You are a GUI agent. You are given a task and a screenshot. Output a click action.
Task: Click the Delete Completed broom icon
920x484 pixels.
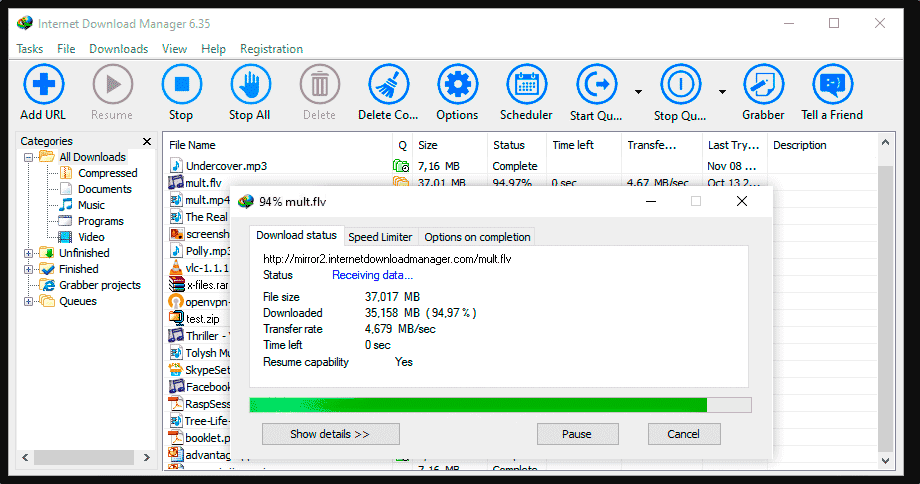tap(388, 85)
